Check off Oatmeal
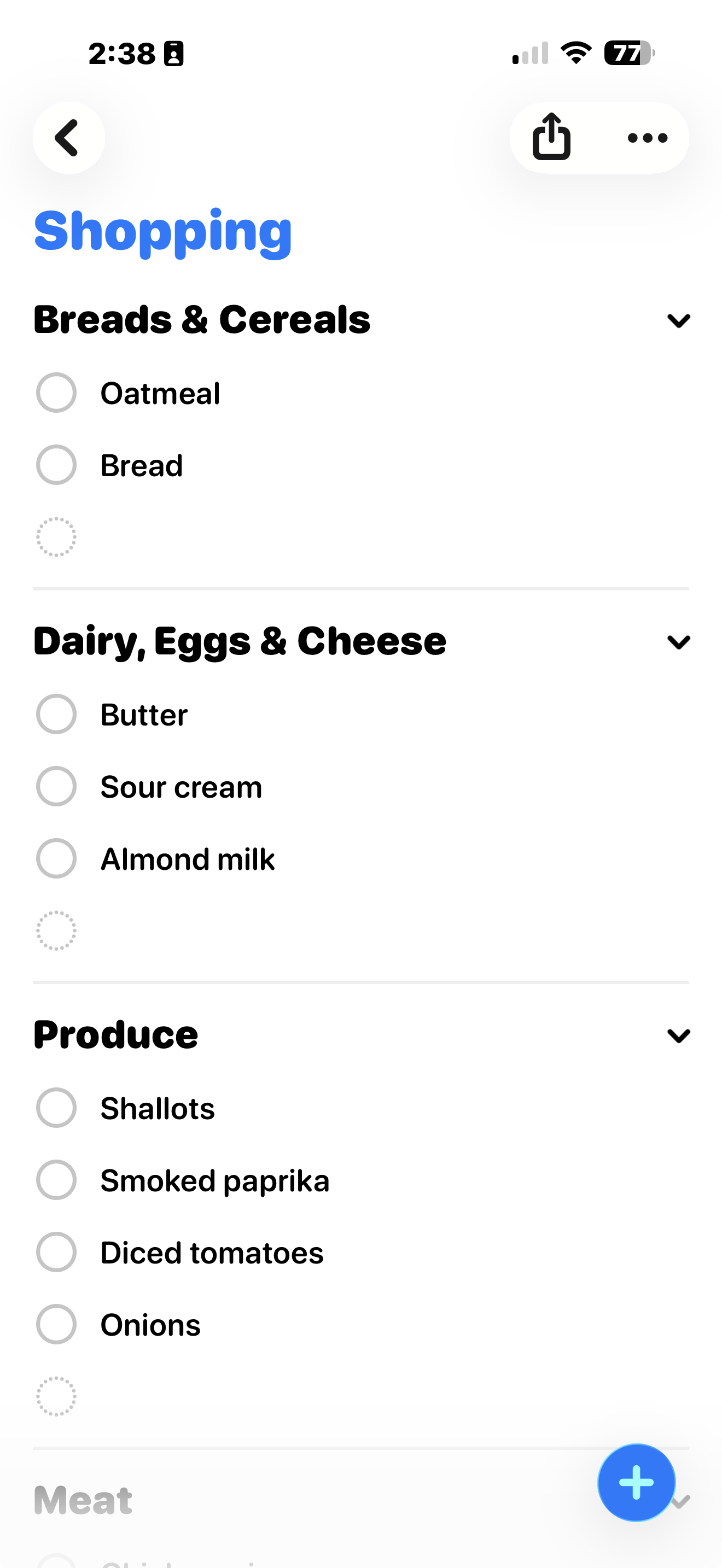 [x=56, y=393]
